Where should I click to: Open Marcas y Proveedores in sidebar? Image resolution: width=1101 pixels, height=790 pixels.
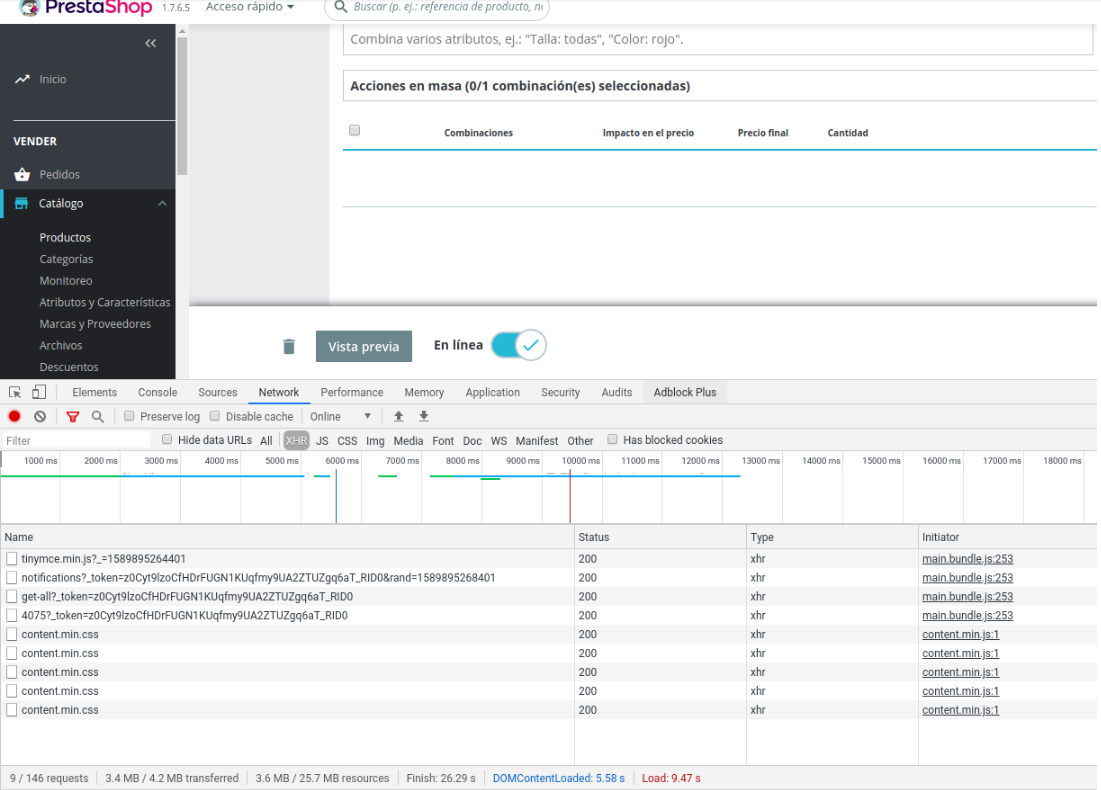coord(95,324)
